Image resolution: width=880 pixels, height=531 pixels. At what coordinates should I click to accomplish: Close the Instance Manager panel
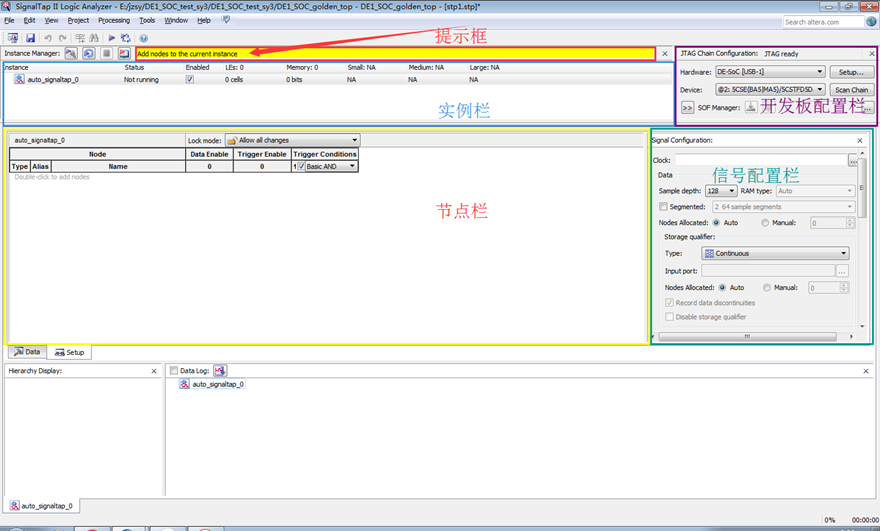[665, 53]
